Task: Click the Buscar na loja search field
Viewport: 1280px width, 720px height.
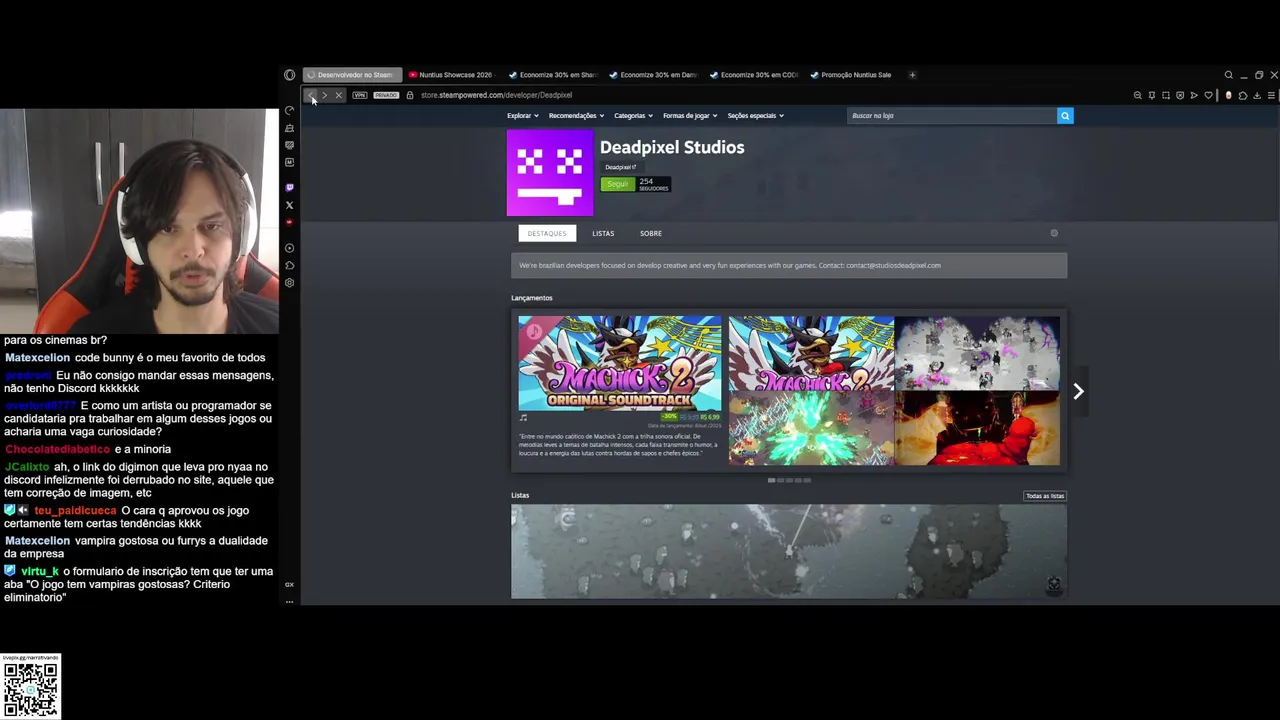Action: pos(952,116)
